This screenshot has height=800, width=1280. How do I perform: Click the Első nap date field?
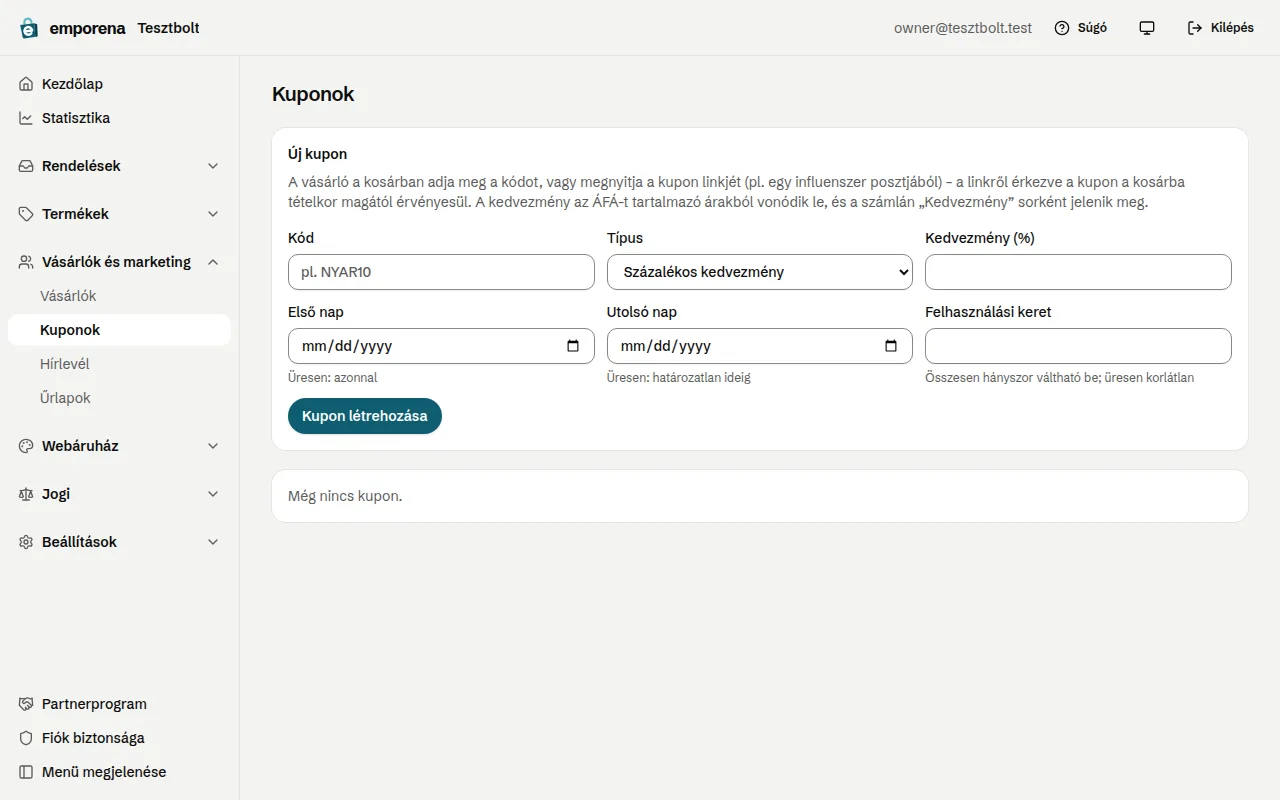[x=441, y=346]
